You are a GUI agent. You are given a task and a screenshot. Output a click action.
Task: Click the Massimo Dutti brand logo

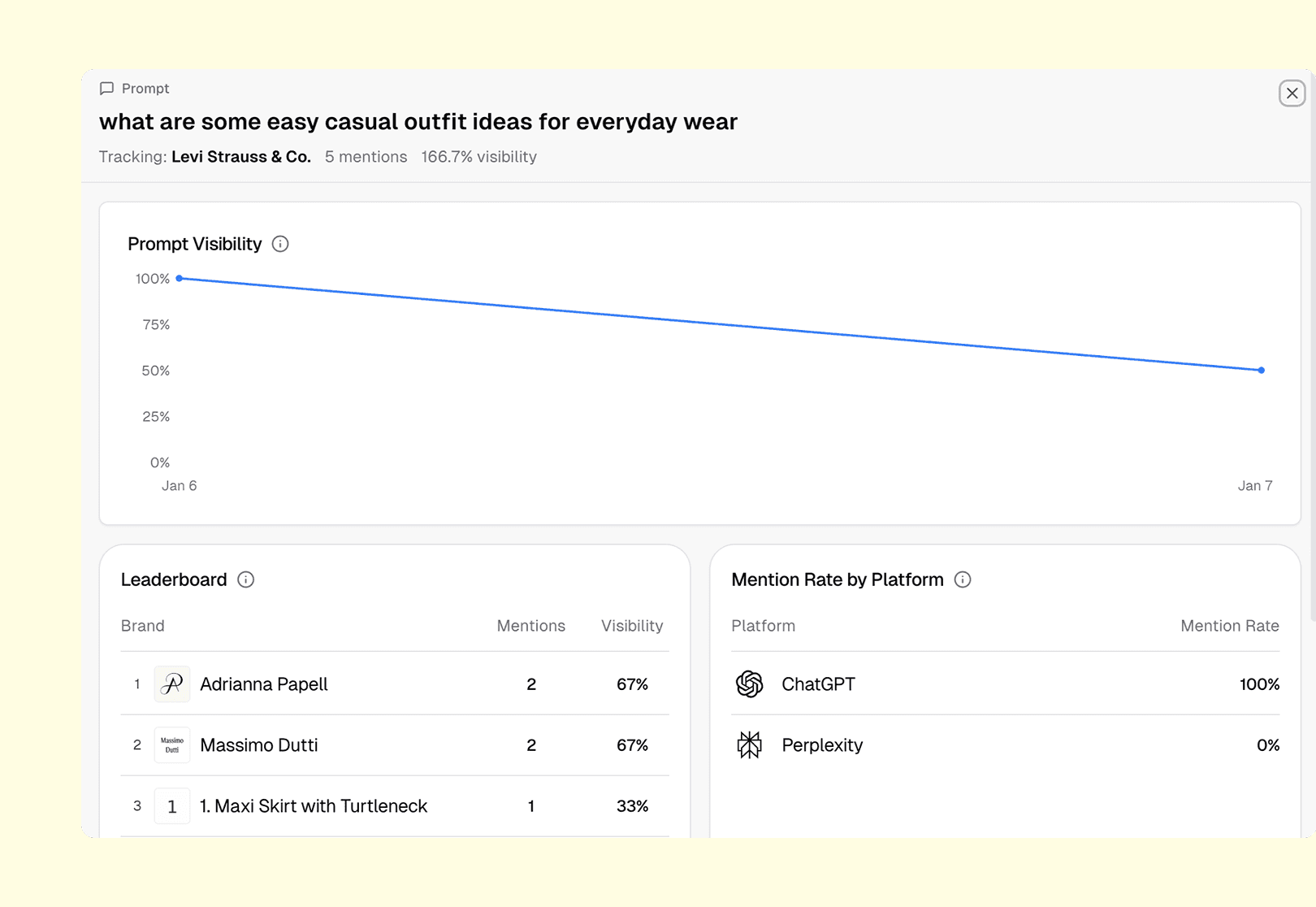point(172,745)
